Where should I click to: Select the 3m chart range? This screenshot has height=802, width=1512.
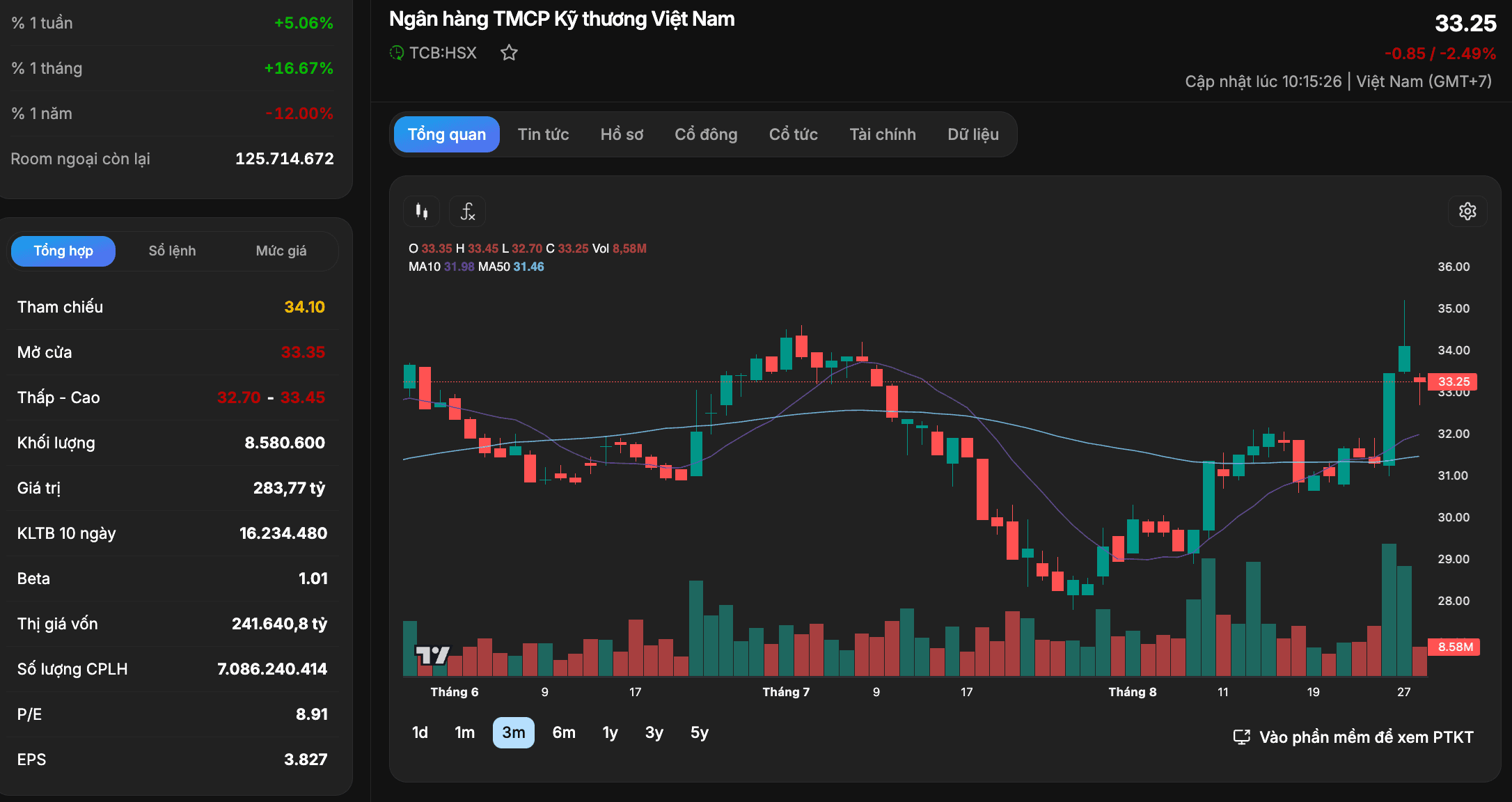pyautogui.click(x=514, y=732)
